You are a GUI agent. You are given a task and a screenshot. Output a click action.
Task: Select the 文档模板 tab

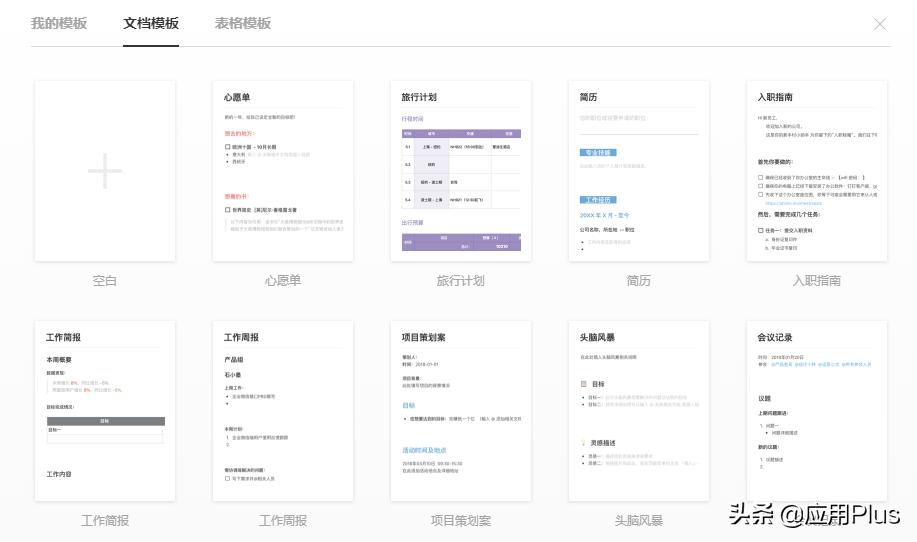[151, 23]
